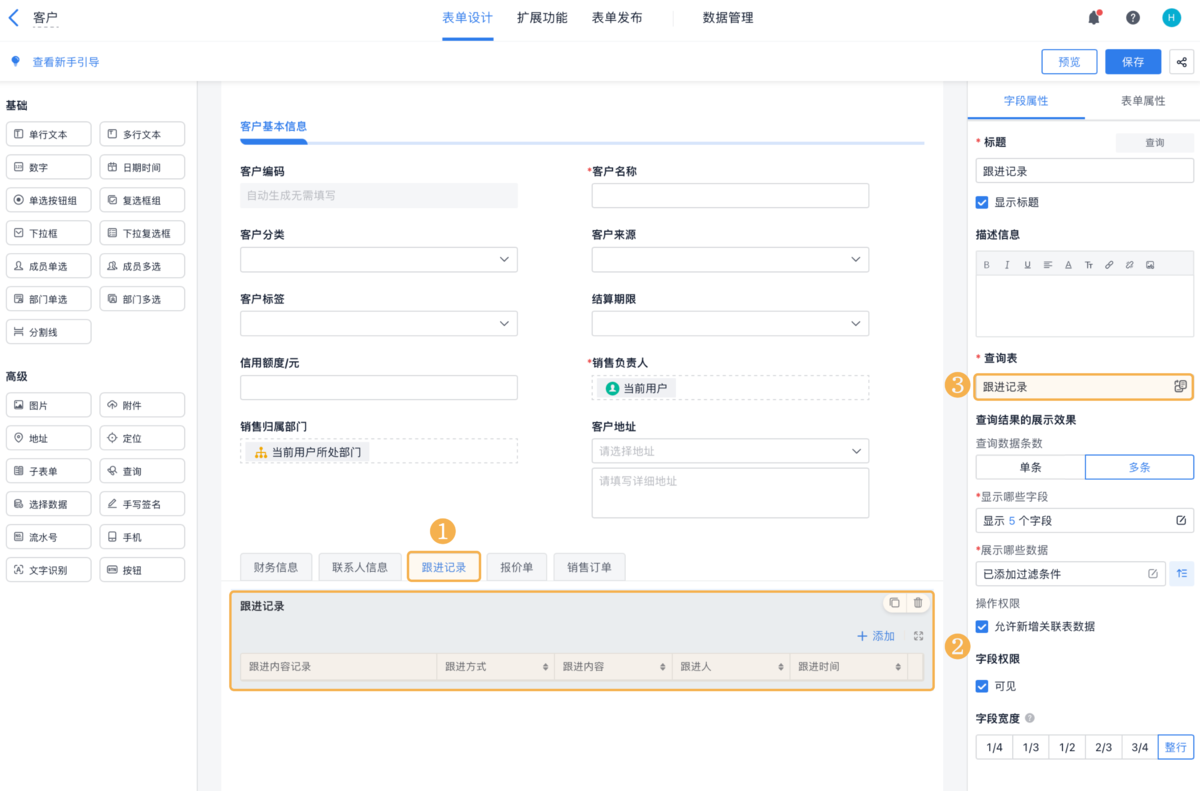
Task: Select the 报价单 tab
Action: coord(517,567)
